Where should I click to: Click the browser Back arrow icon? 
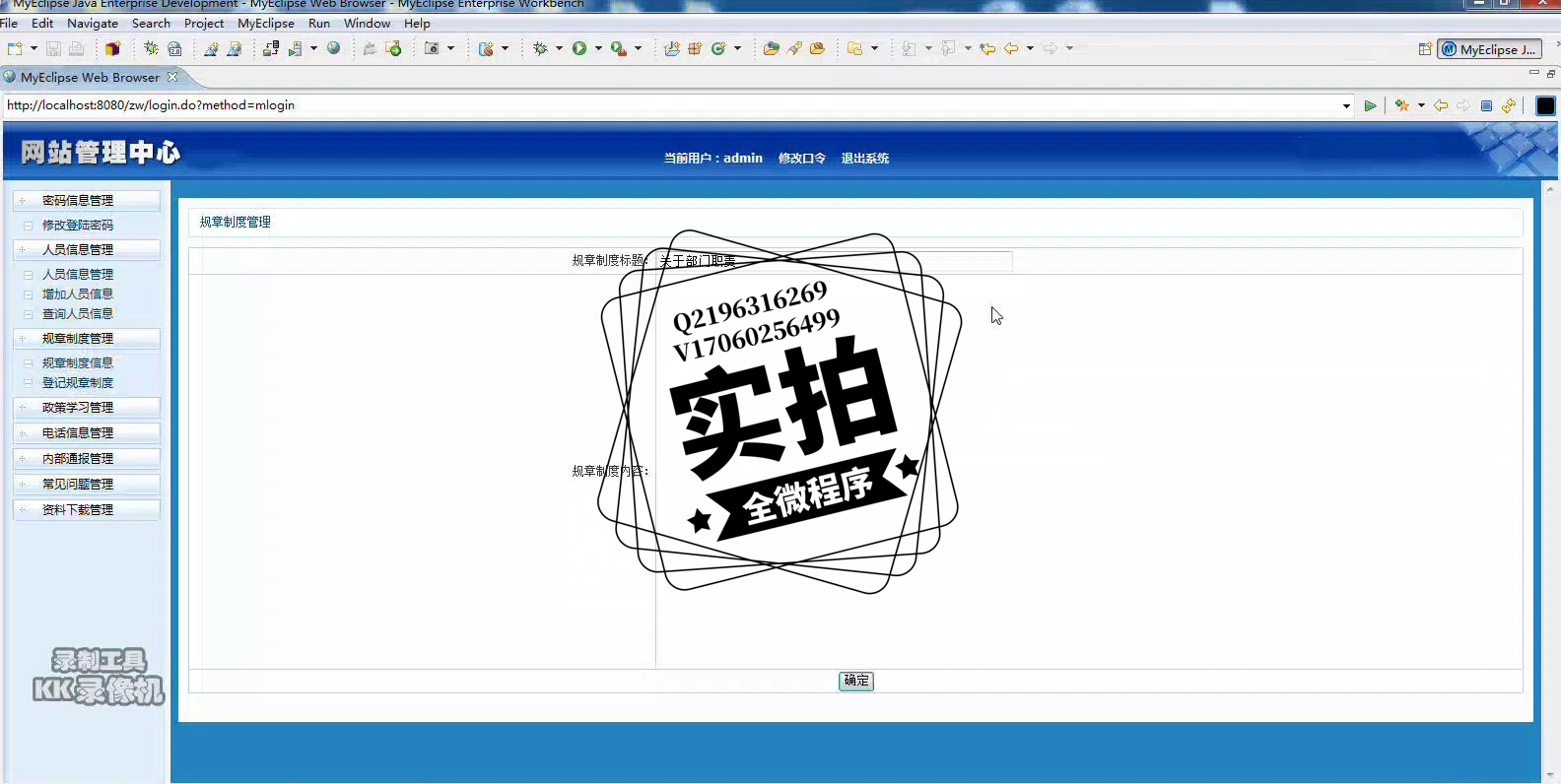(1441, 105)
